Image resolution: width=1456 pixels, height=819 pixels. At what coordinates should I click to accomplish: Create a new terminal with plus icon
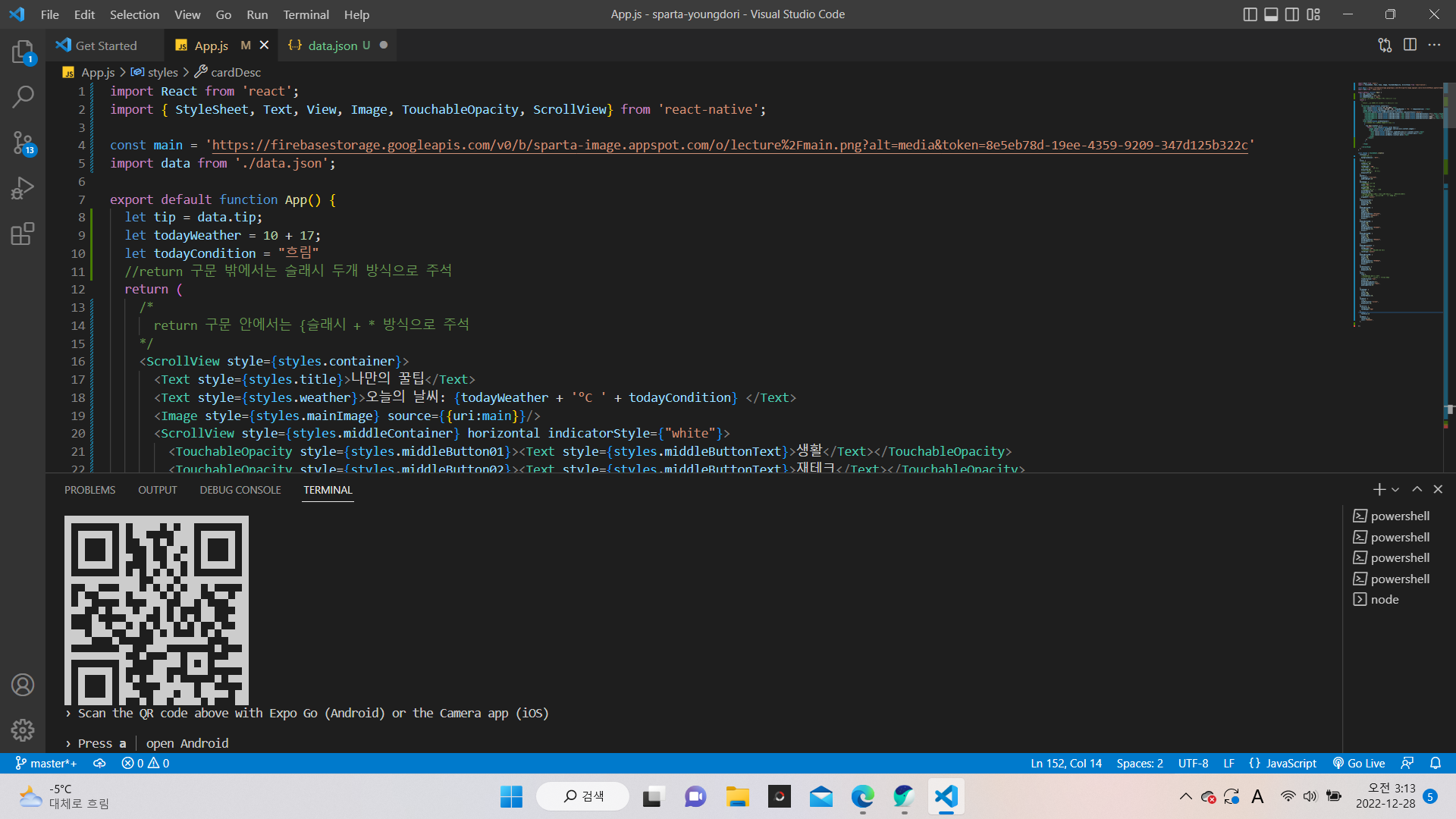click(1379, 490)
